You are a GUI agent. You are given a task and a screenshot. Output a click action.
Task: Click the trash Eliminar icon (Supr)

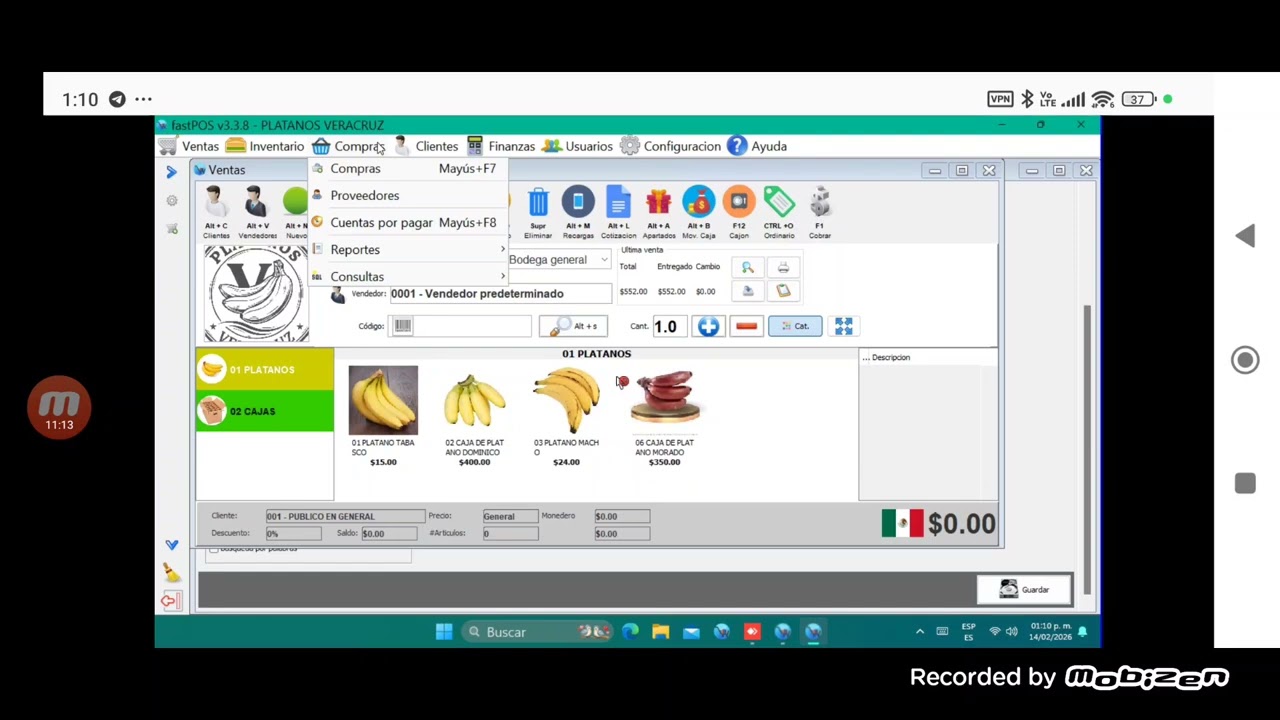coord(538,212)
